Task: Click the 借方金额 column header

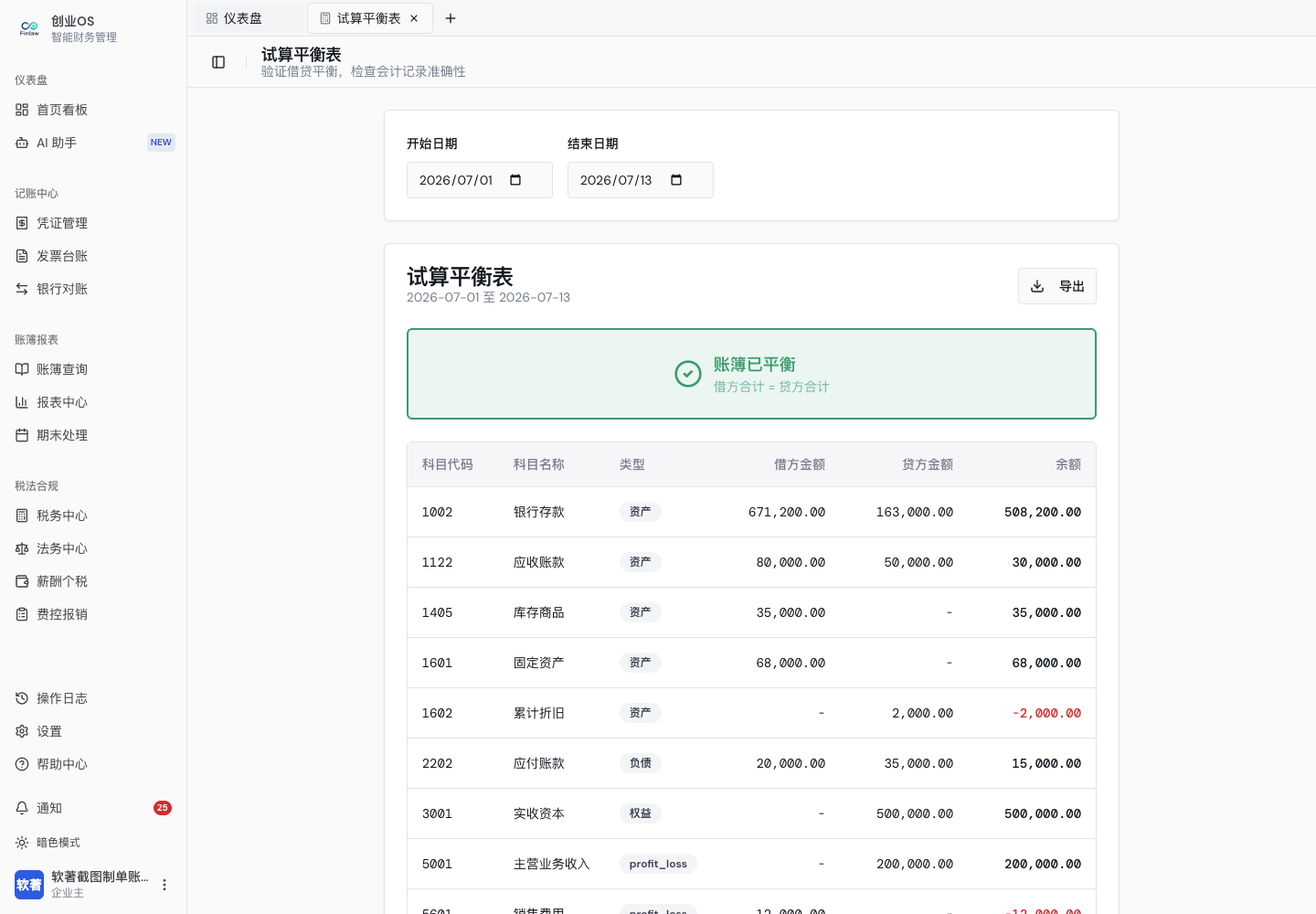Action: click(800, 464)
